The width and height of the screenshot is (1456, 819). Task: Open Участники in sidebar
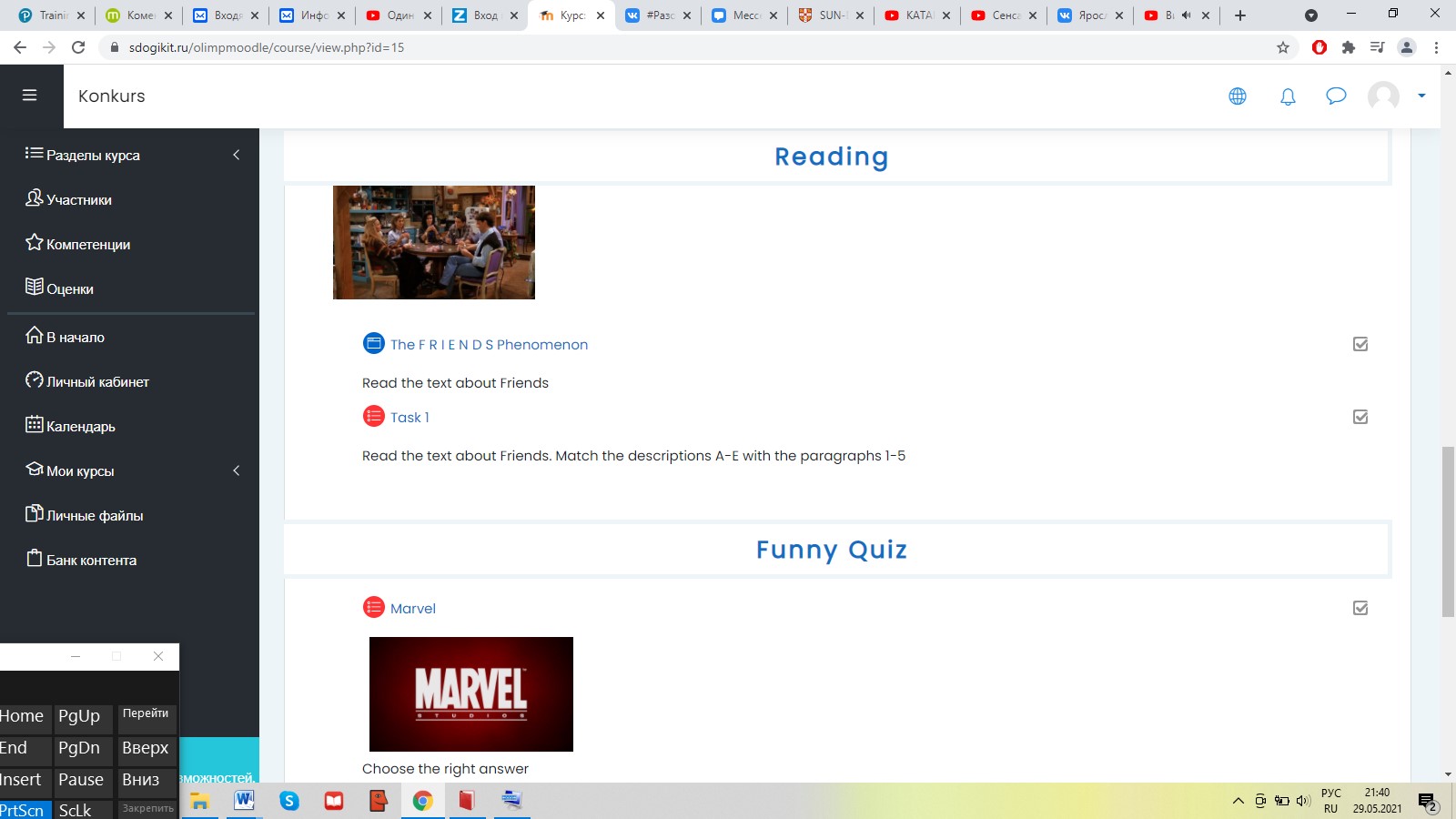point(79,199)
